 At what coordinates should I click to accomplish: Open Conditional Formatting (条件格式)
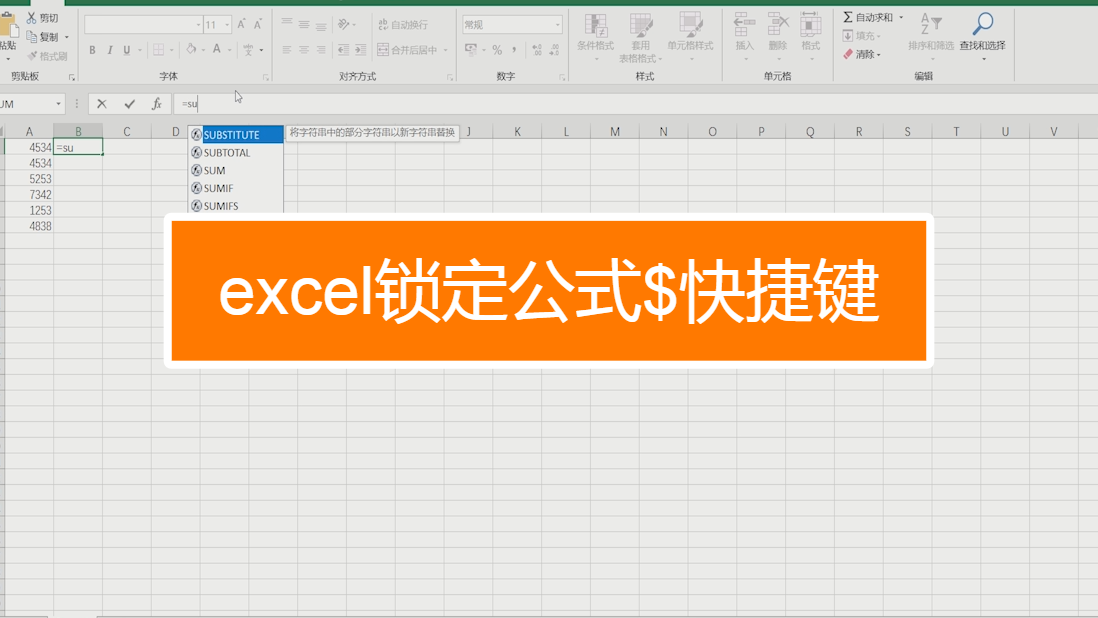point(595,35)
